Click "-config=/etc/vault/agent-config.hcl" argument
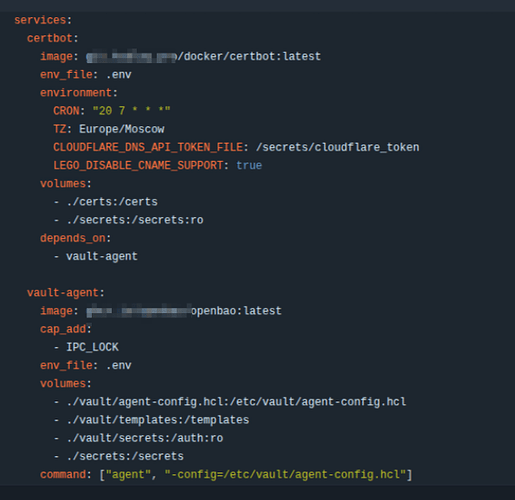 [285, 474]
